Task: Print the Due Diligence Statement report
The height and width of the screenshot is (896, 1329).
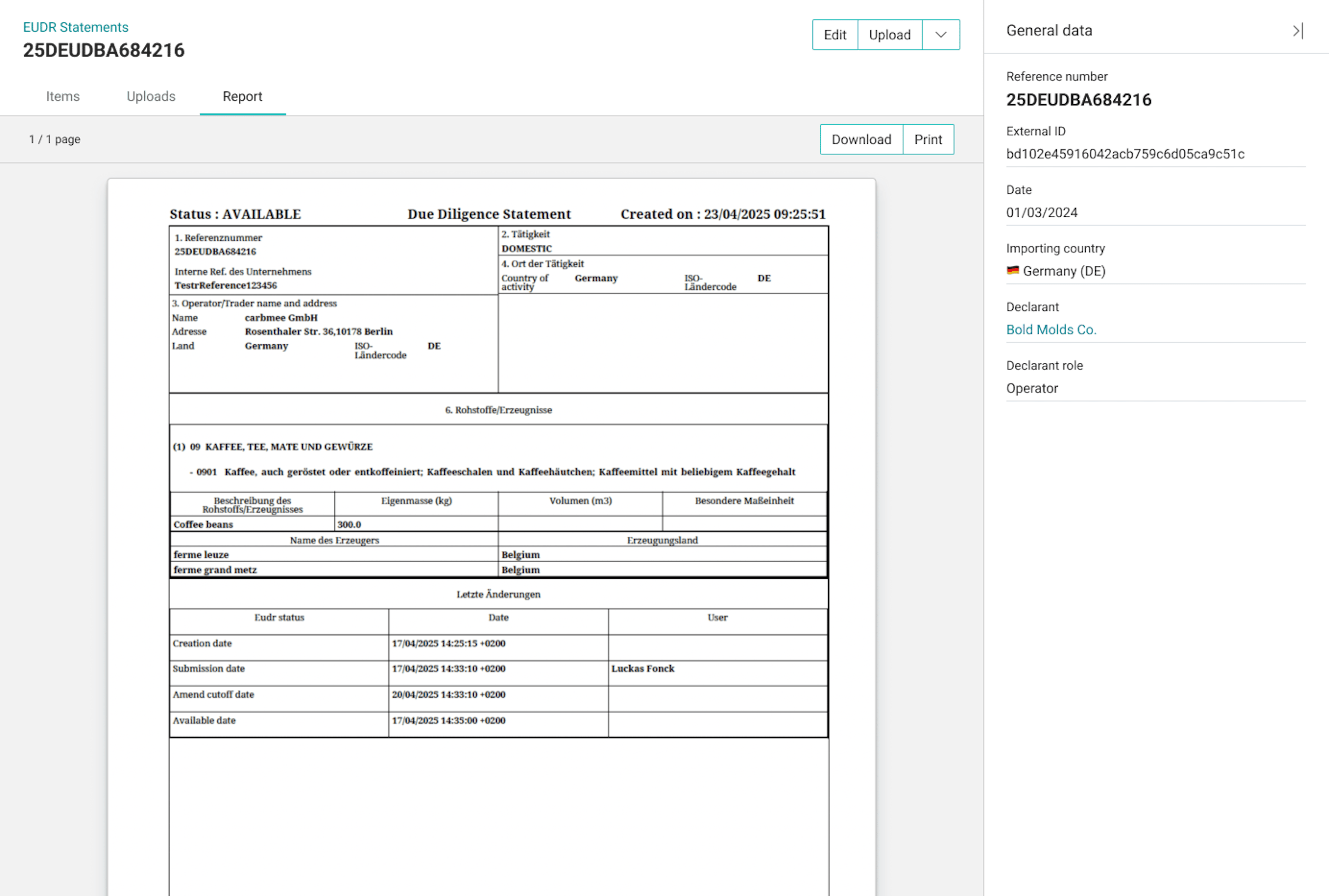Action: (x=928, y=139)
